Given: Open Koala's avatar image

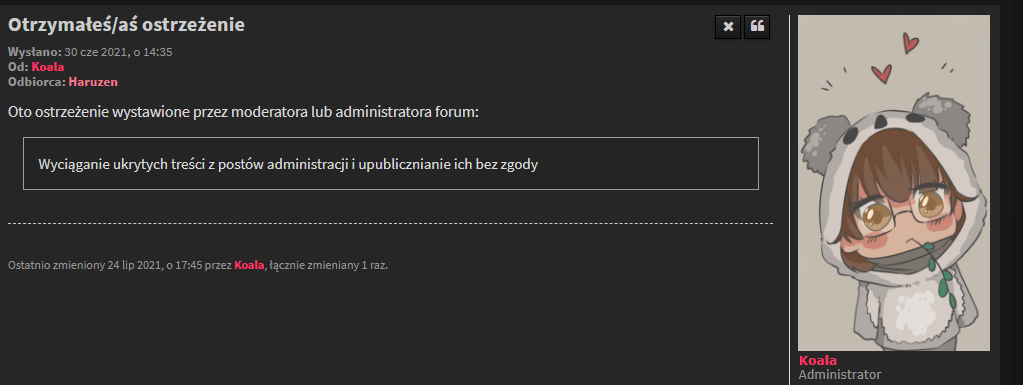Looking at the screenshot, I should pyautogui.click(x=894, y=183).
